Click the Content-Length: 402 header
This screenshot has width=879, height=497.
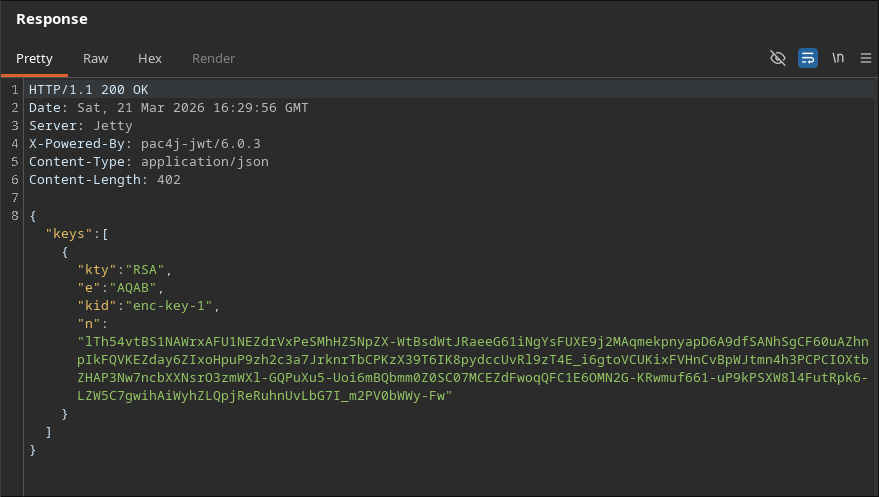click(x=105, y=180)
